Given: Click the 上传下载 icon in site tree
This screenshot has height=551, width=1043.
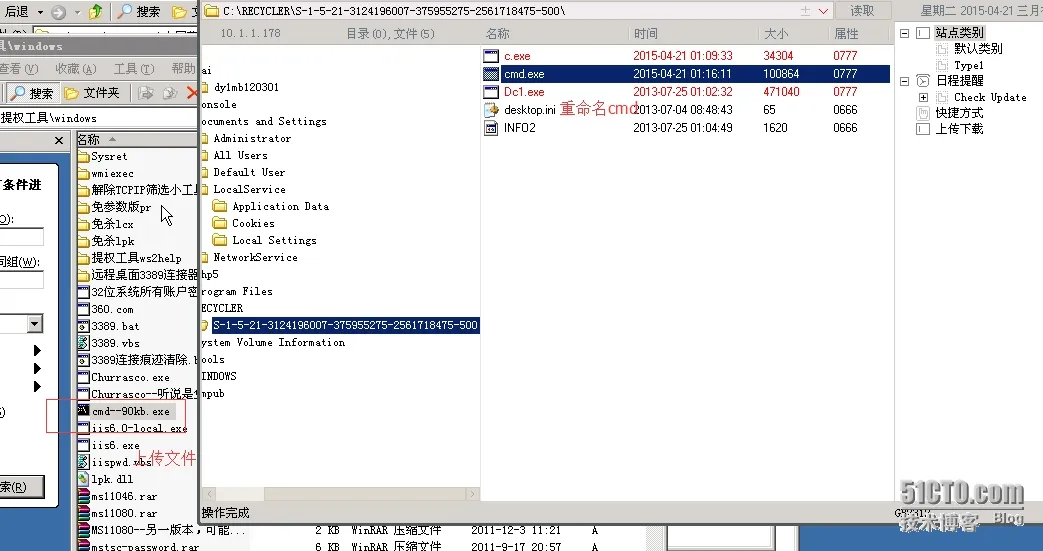Looking at the screenshot, I should pos(923,129).
